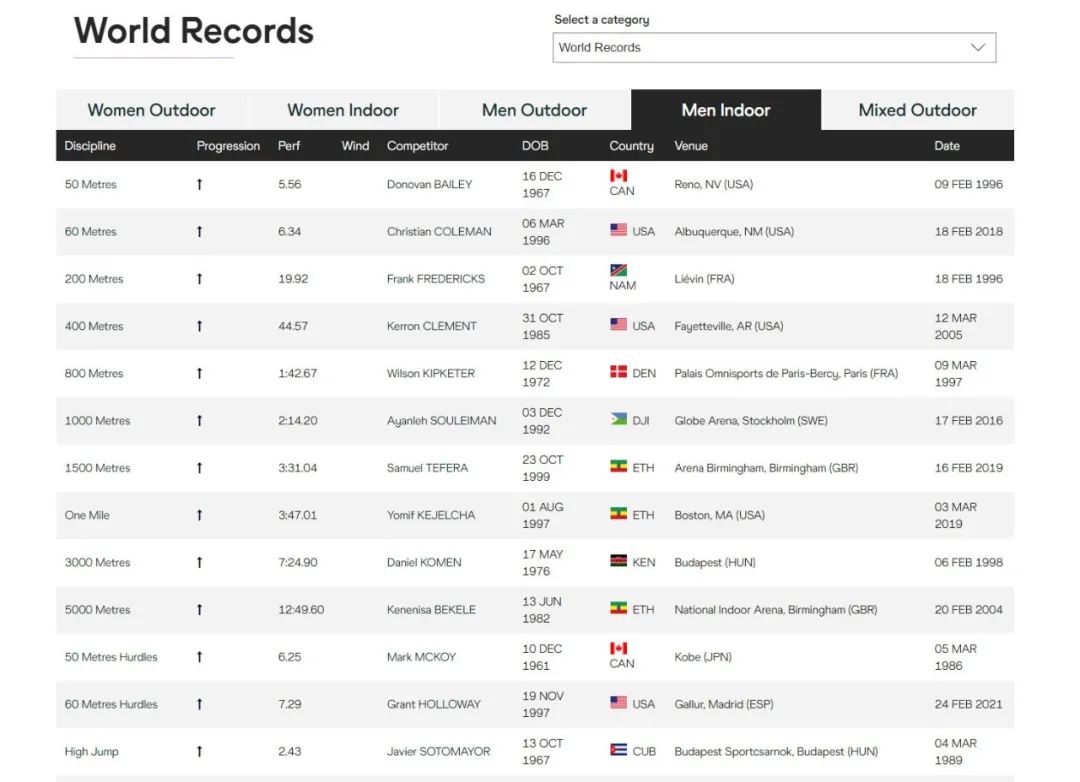
Task: Click Grant HOLLOWAY competitor name
Action: click(x=433, y=704)
